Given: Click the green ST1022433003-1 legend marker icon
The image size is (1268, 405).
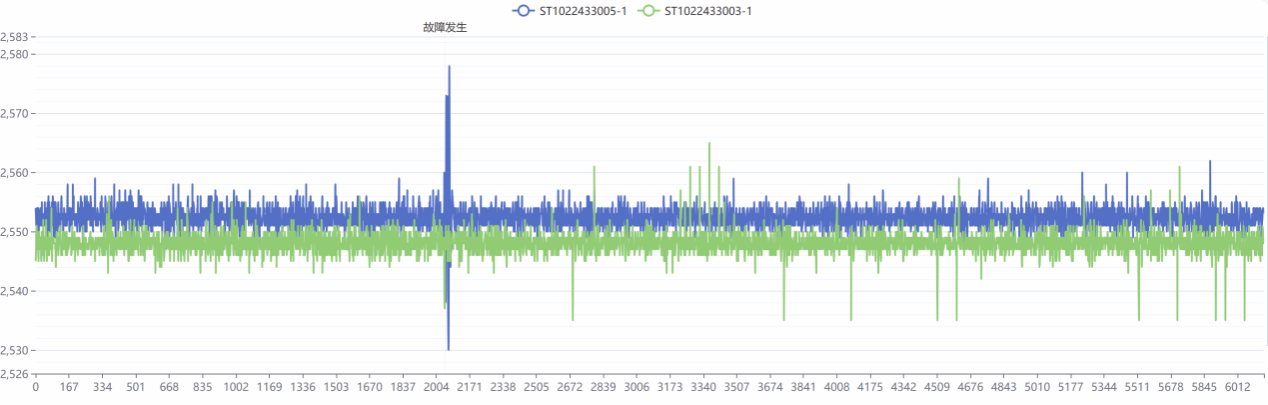Looking at the screenshot, I should (x=649, y=11).
